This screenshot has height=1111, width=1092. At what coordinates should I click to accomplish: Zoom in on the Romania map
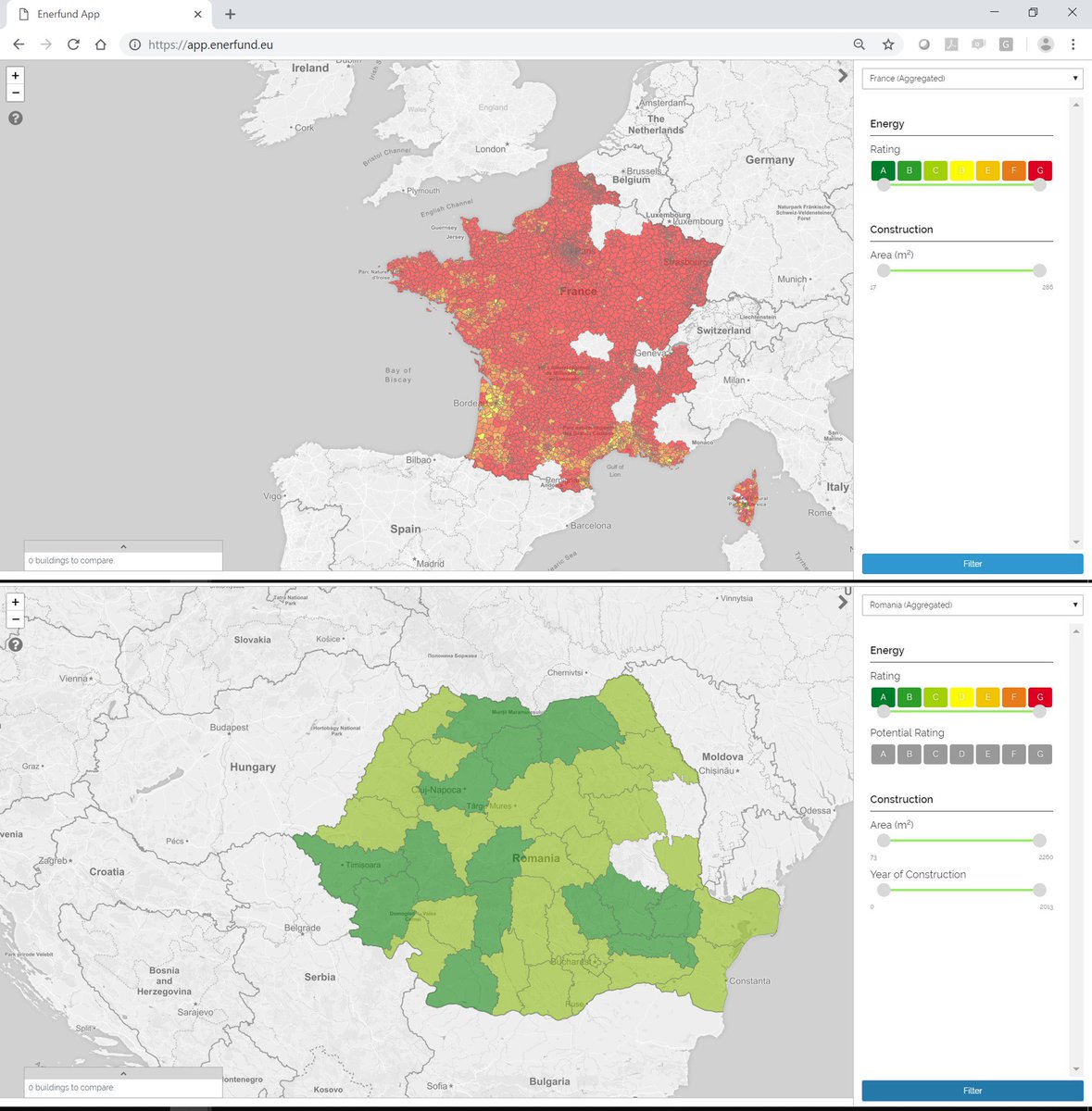pos(15,603)
